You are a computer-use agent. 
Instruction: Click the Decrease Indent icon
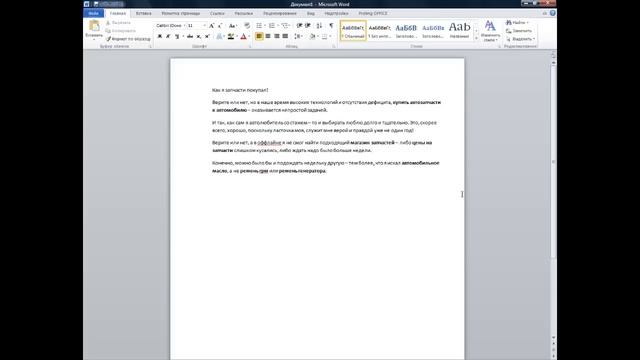click(299, 26)
